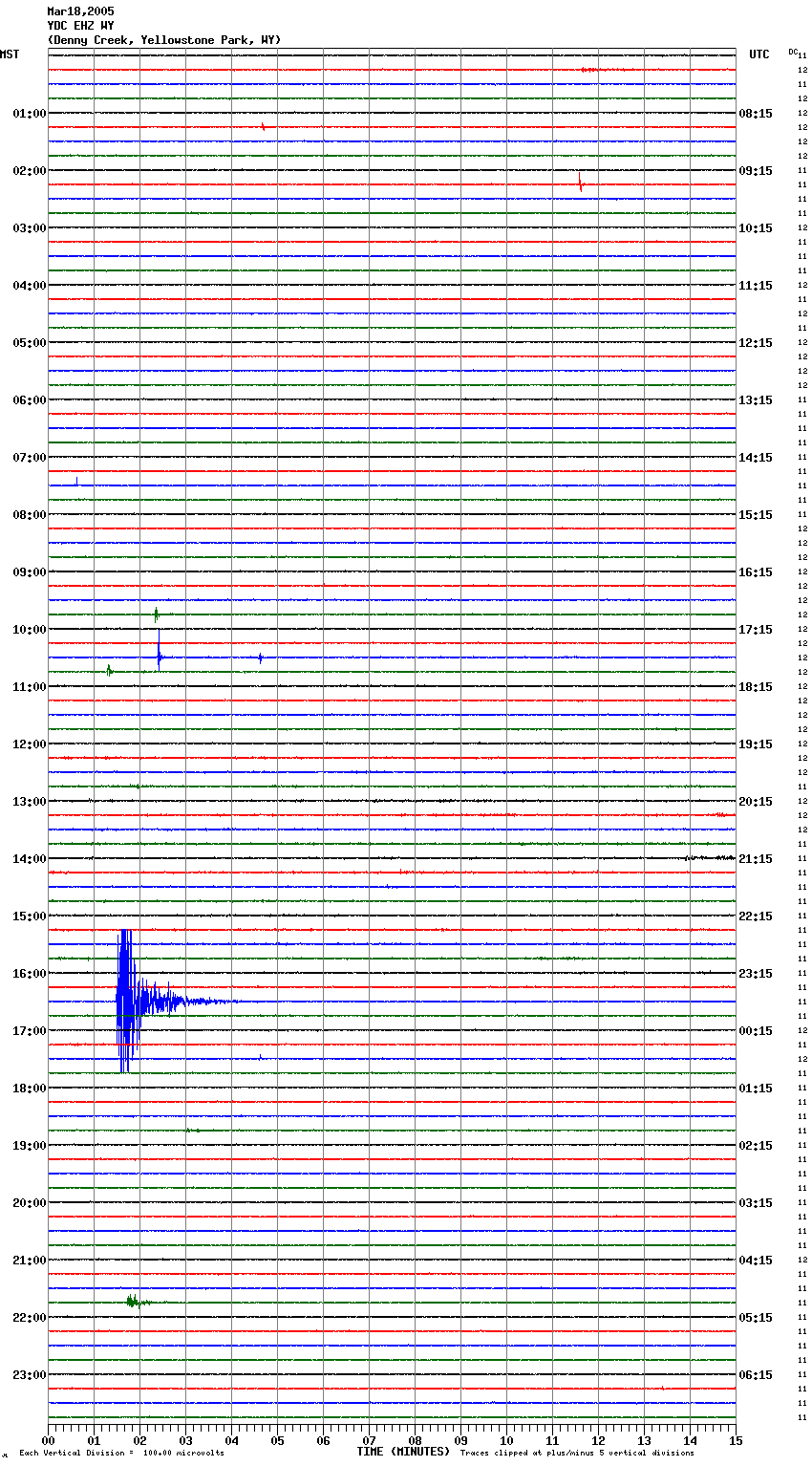This screenshot has width=812, height=1466.
Task: Select the 21:00 MST time label
Action: click(x=30, y=1261)
